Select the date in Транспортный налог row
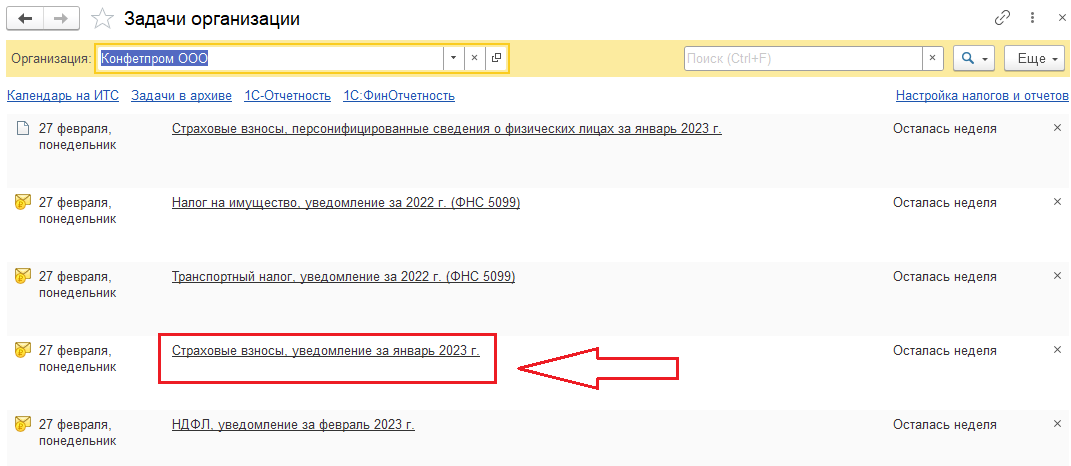Viewport: 1071px width, 466px height. [x=77, y=285]
